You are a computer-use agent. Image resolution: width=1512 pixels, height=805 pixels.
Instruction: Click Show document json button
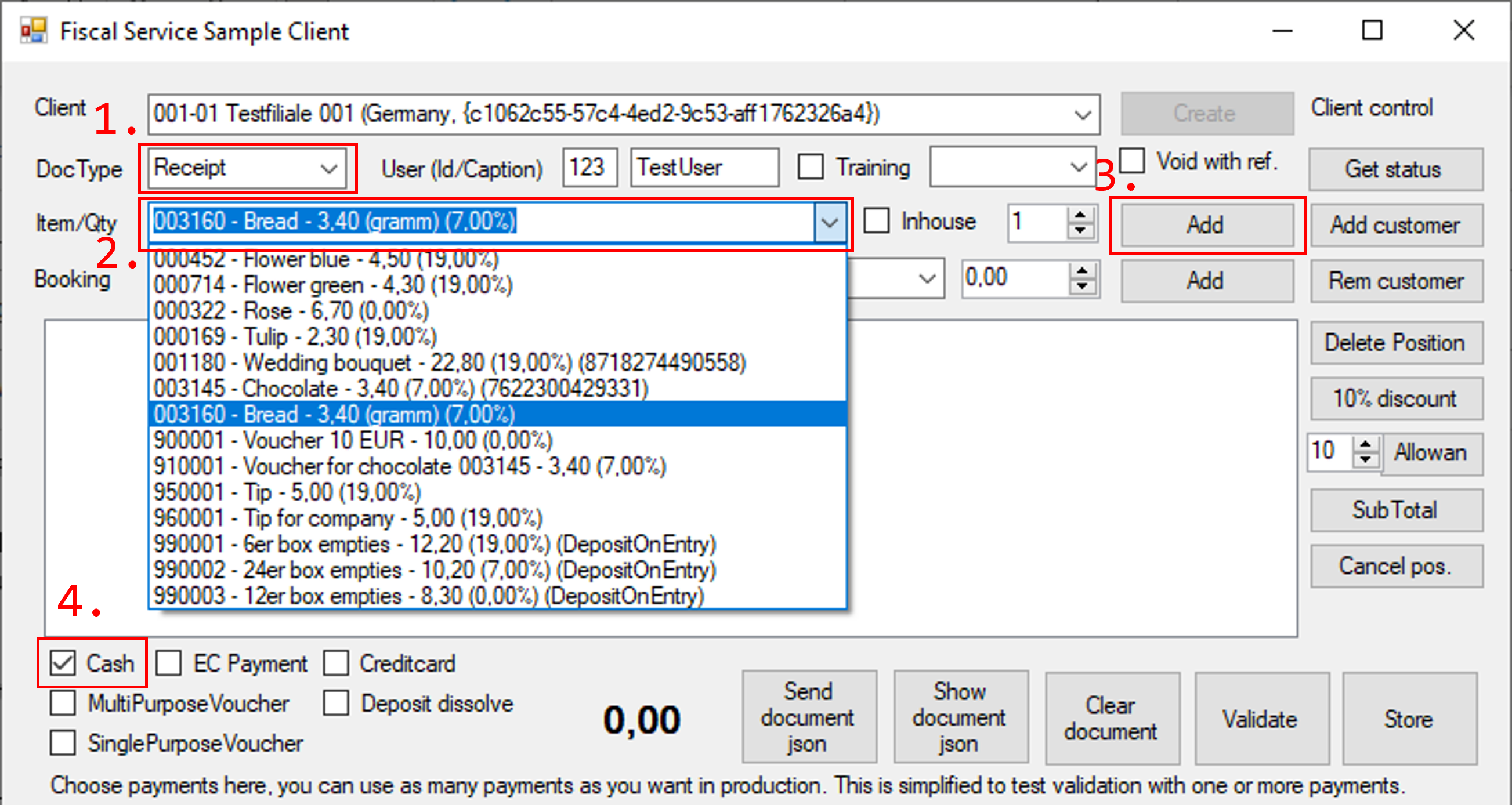[960, 717]
